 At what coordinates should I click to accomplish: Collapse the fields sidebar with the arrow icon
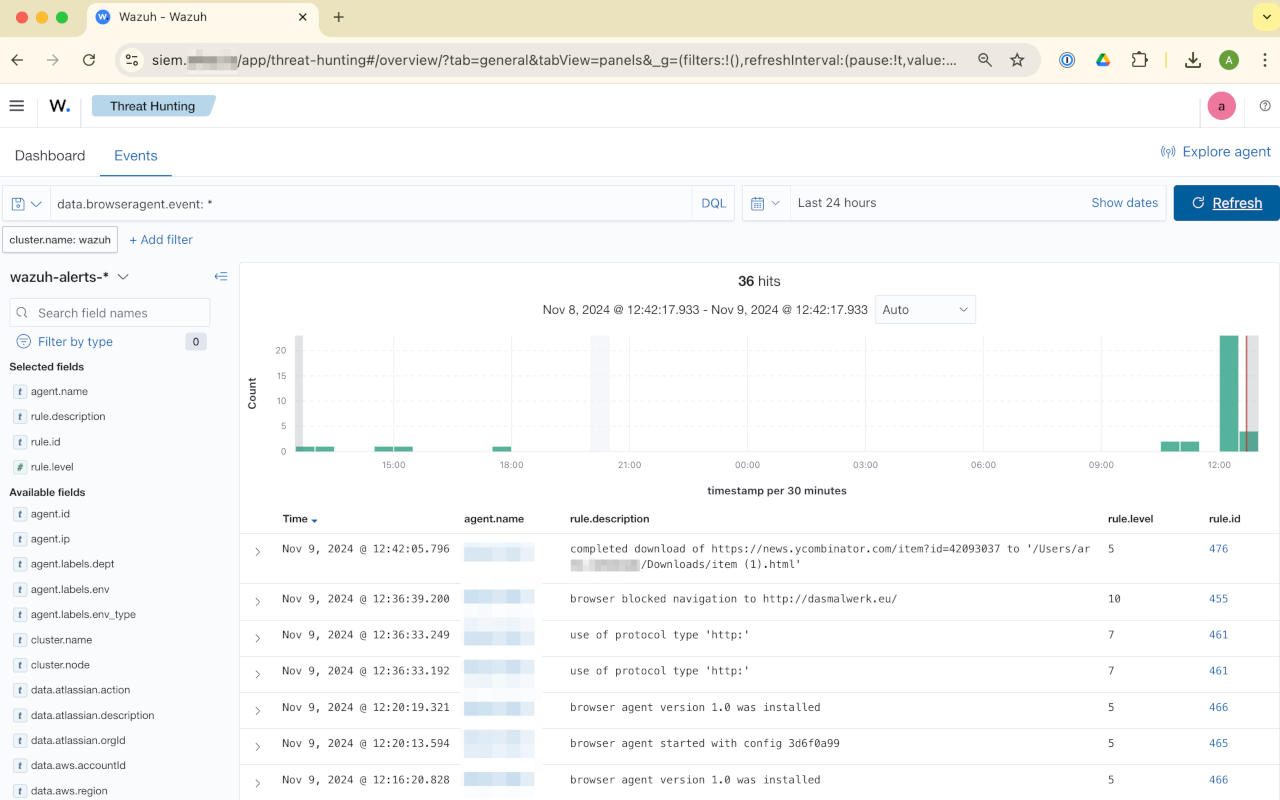click(x=221, y=277)
